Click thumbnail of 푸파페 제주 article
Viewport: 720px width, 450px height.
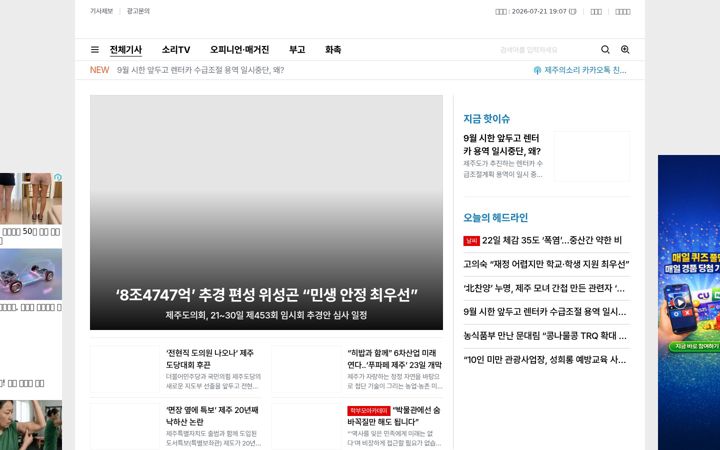306,369
